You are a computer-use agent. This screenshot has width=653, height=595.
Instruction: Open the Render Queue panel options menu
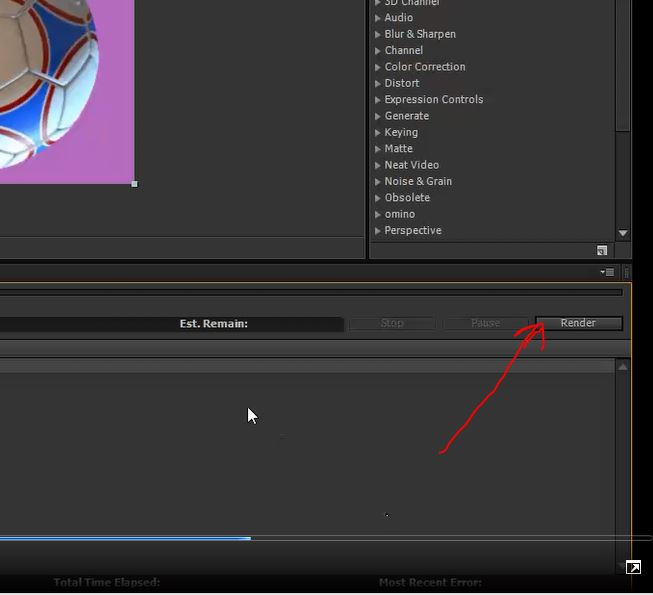[x=606, y=272]
